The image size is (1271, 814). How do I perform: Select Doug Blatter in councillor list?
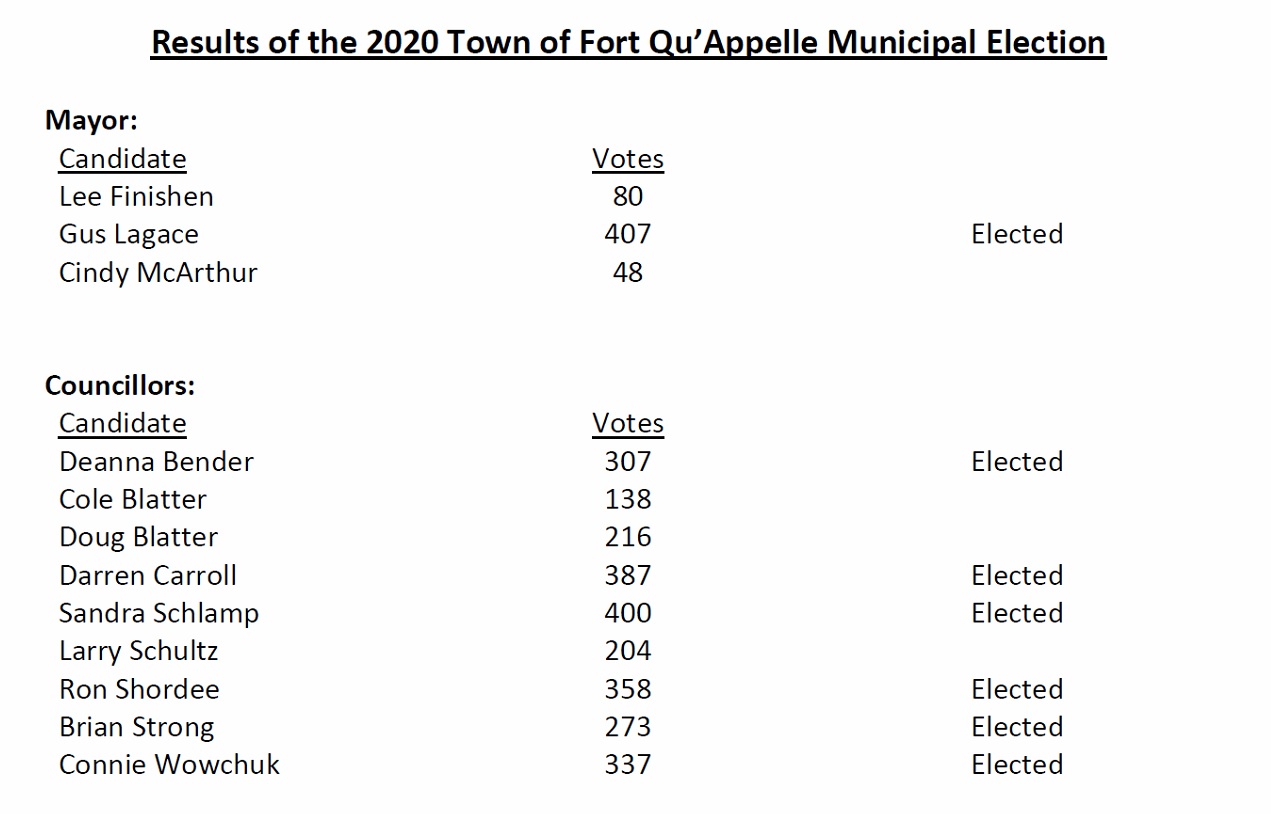(138, 537)
